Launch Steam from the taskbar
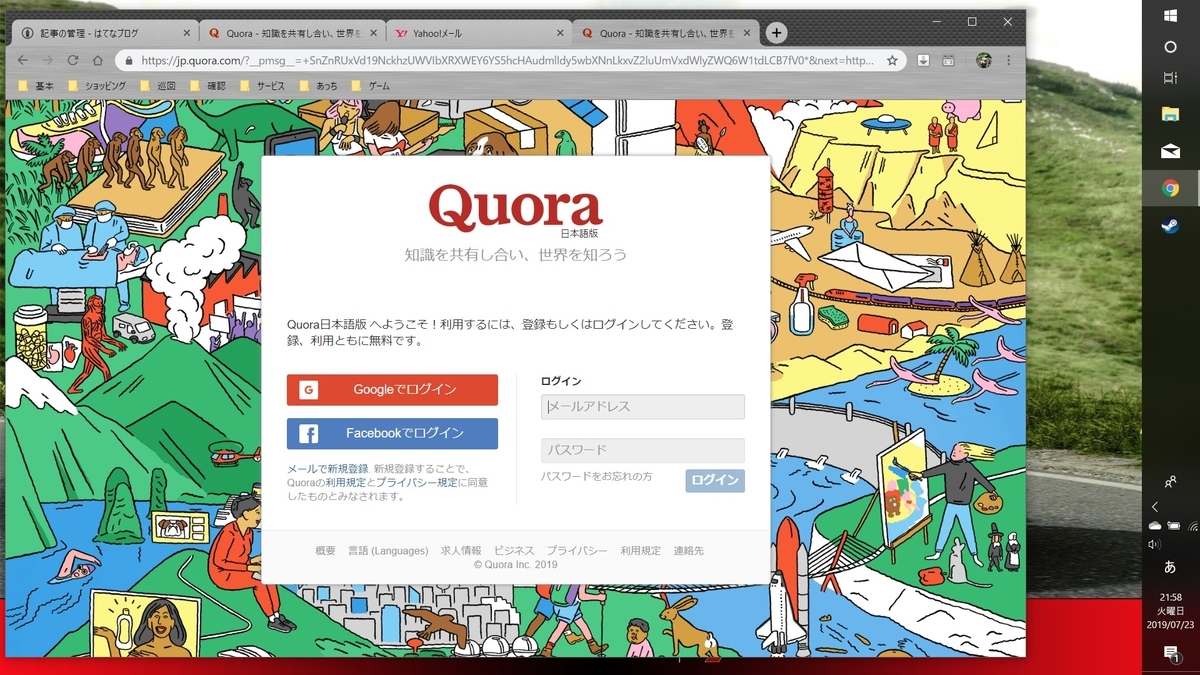 (x=1170, y=226)
